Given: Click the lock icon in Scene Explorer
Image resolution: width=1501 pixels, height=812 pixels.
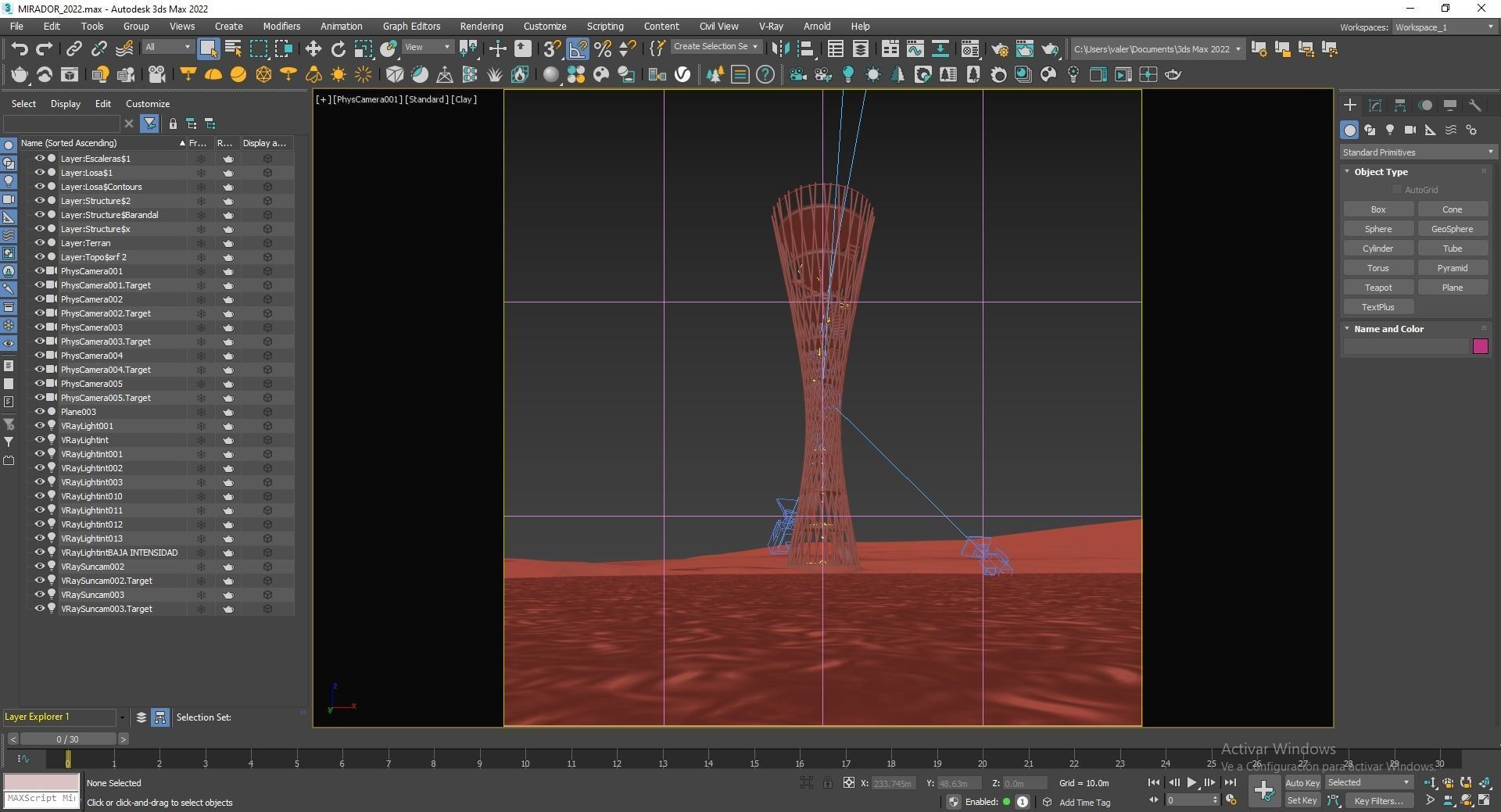Looking at the screenshot, I should [173, 123].
